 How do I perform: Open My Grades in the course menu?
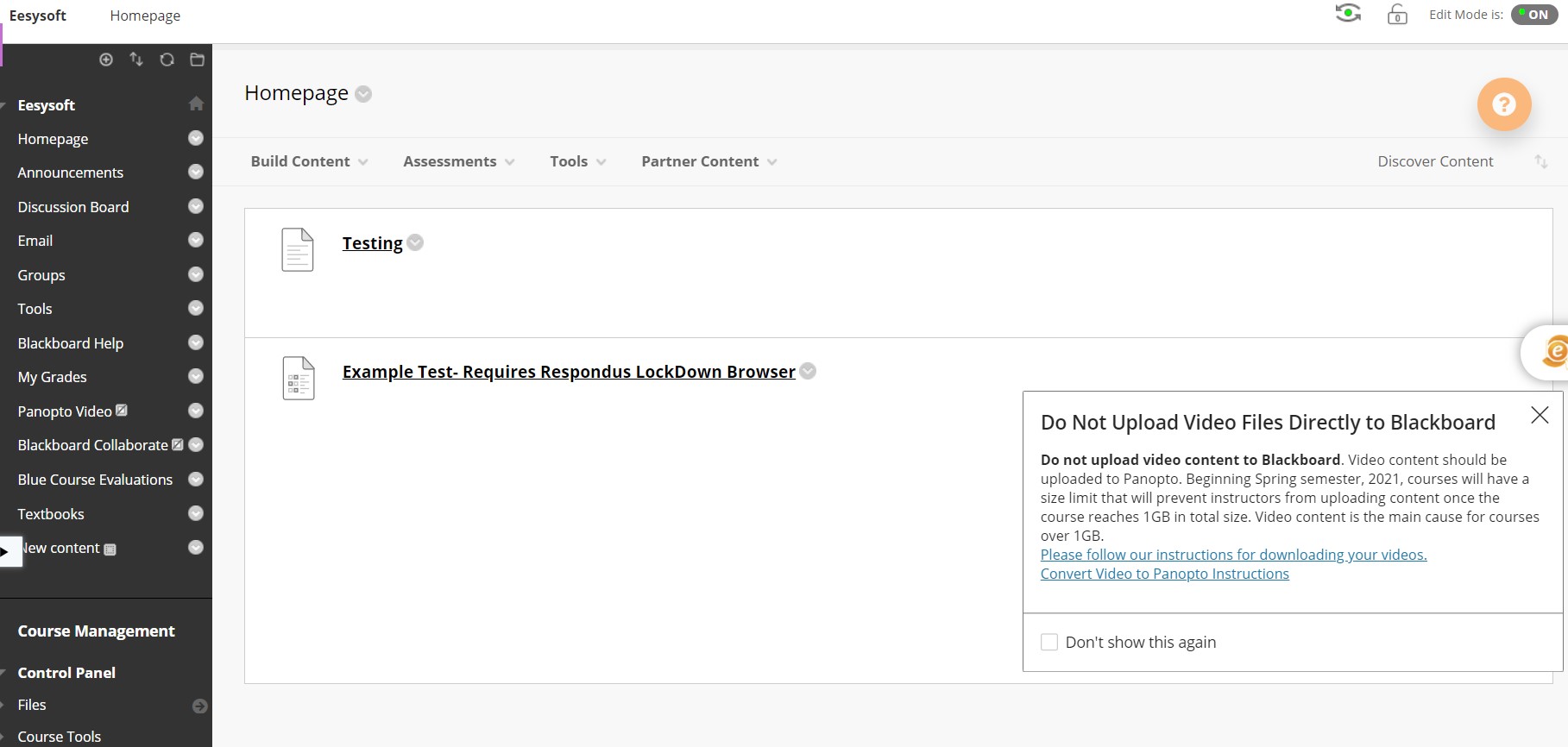coord(52,377)
